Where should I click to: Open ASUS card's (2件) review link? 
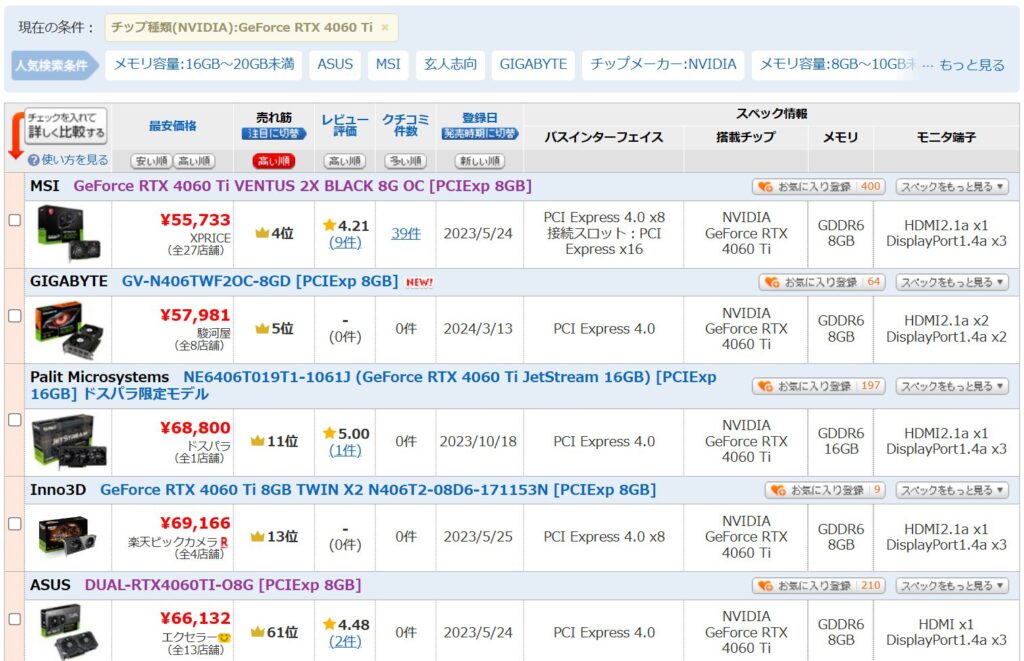point(345,641)
